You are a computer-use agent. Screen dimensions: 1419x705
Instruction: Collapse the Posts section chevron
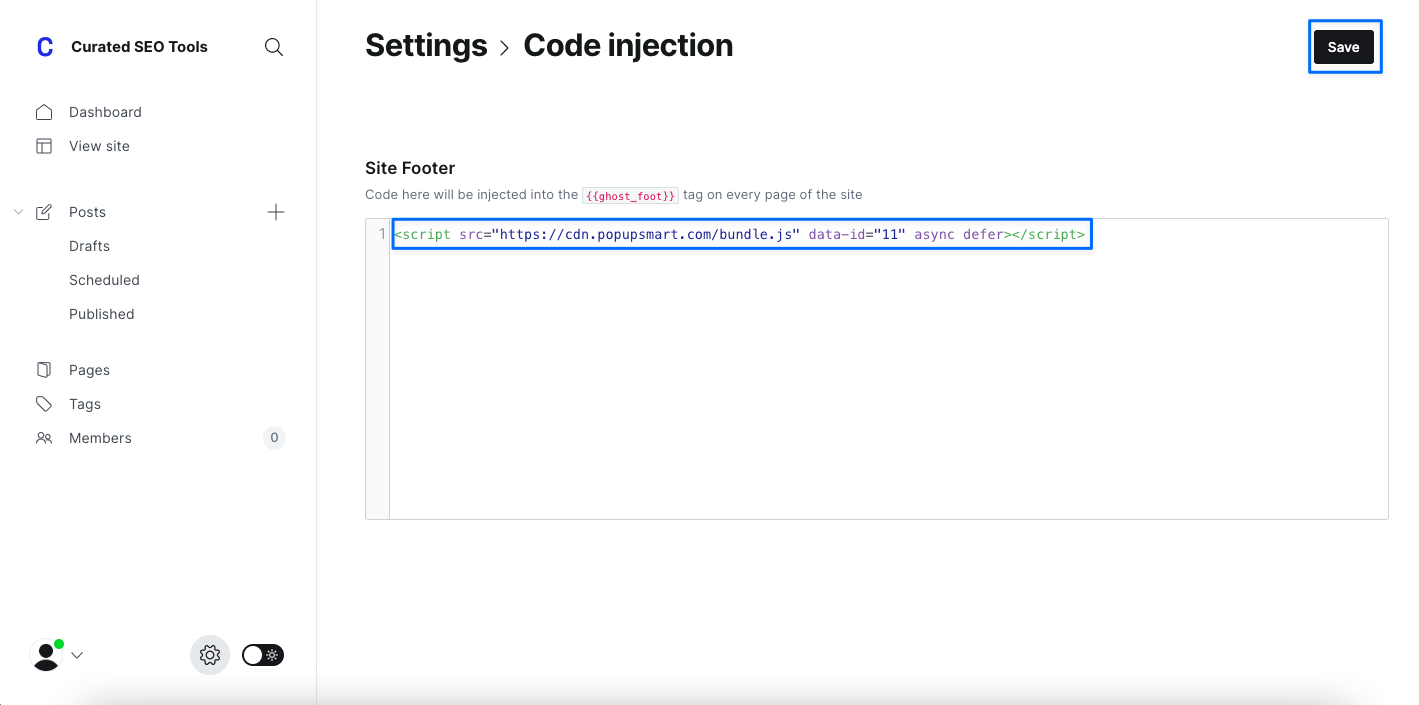tap(18, 212)
